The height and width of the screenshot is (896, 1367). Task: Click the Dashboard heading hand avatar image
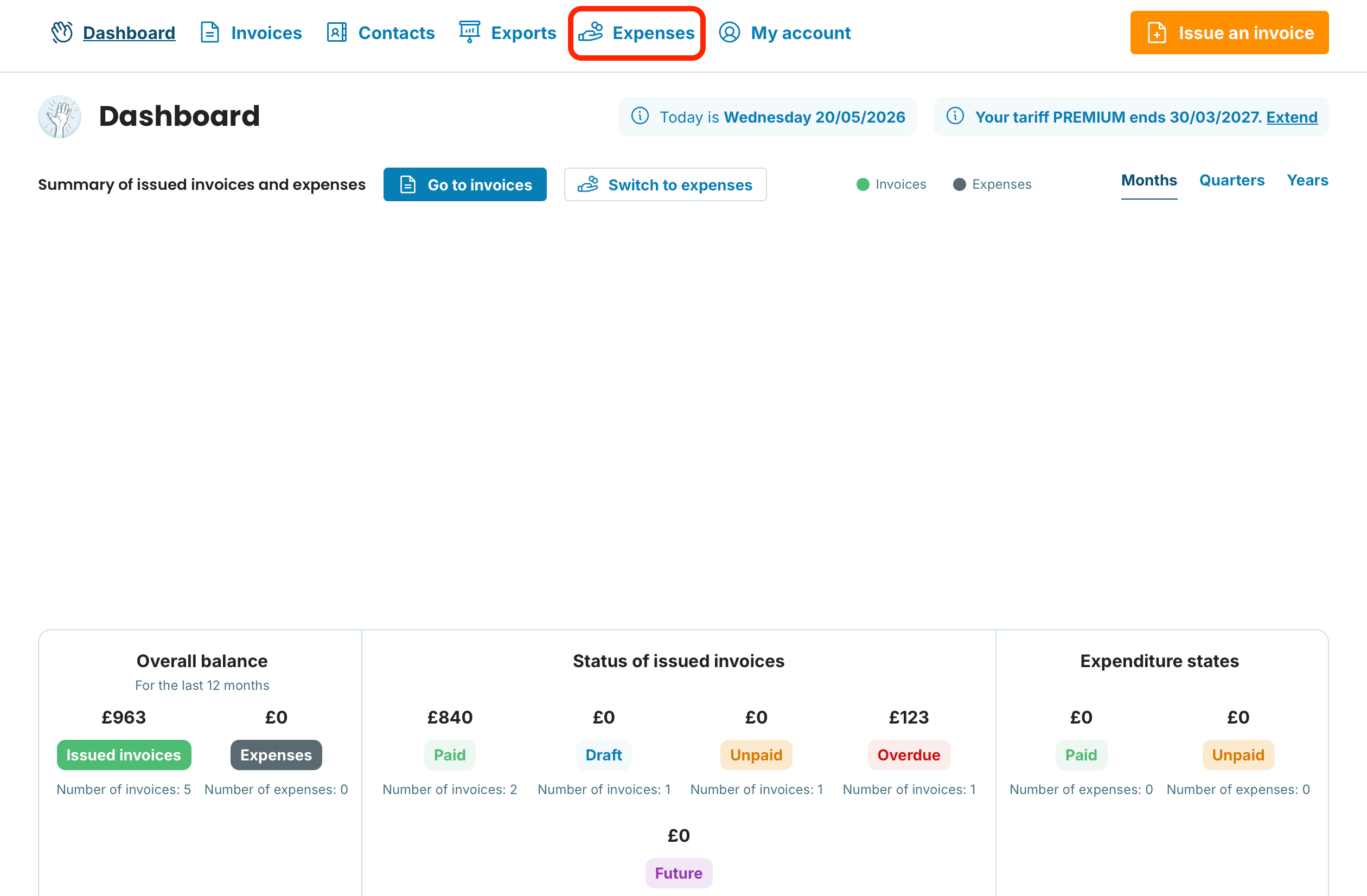click(60, 117)
